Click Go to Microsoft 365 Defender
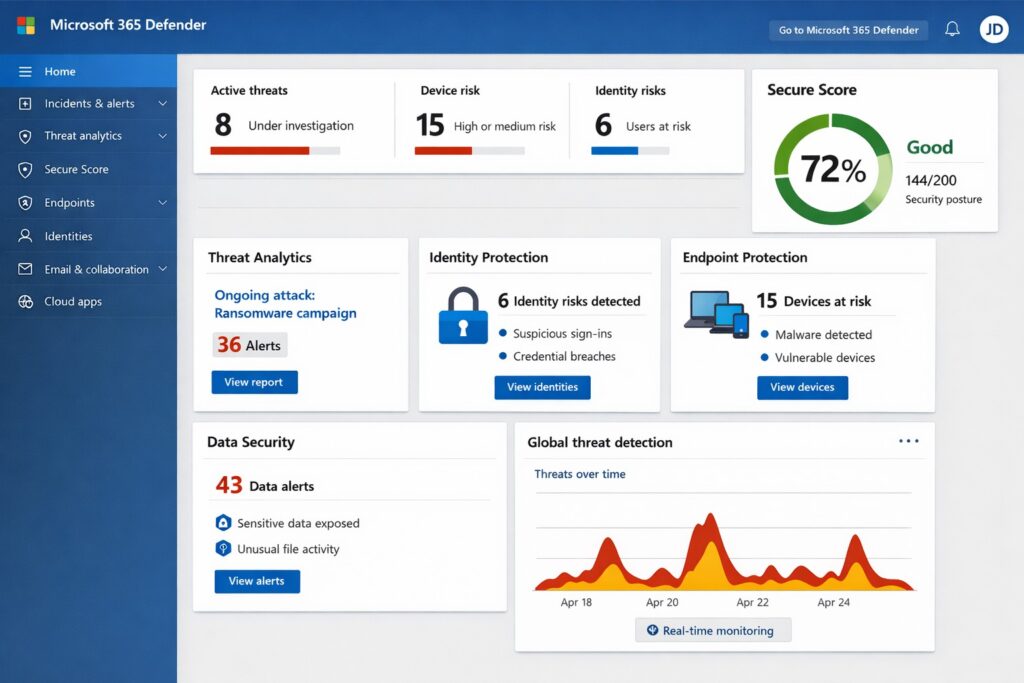 [x=848, y=29]
